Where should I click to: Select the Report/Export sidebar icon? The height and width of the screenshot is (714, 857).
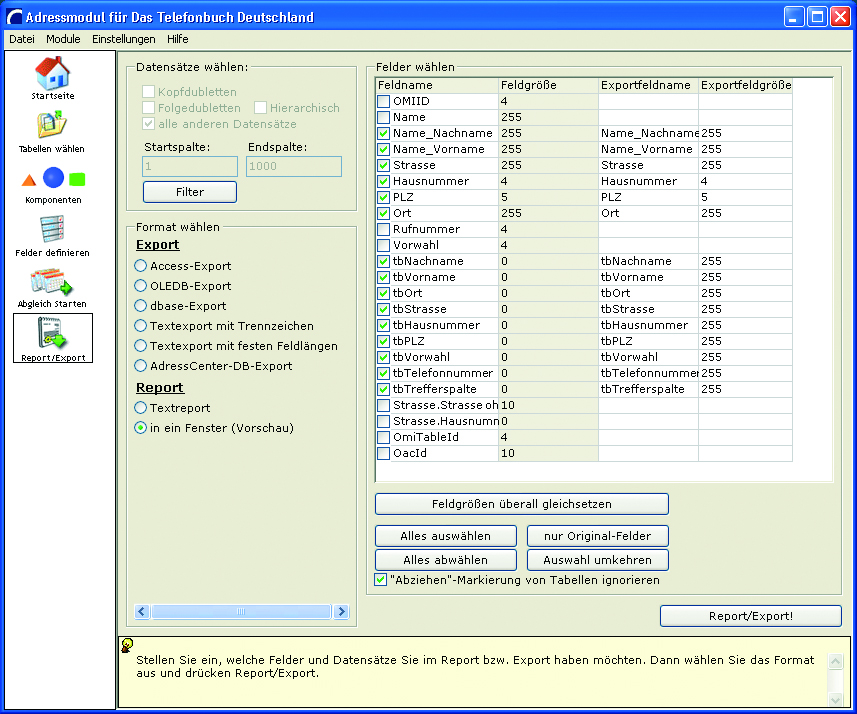pyautogui.click(x=53, y=335)
